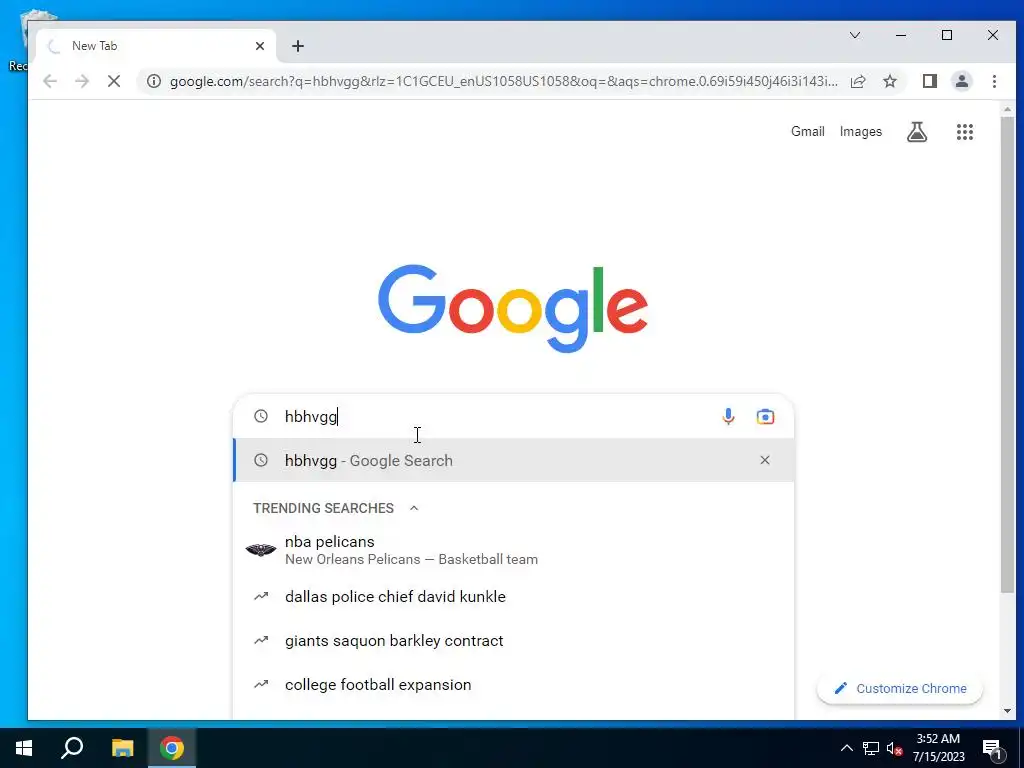
Task: Open Windows Start menu
Action: click(24, 748)
